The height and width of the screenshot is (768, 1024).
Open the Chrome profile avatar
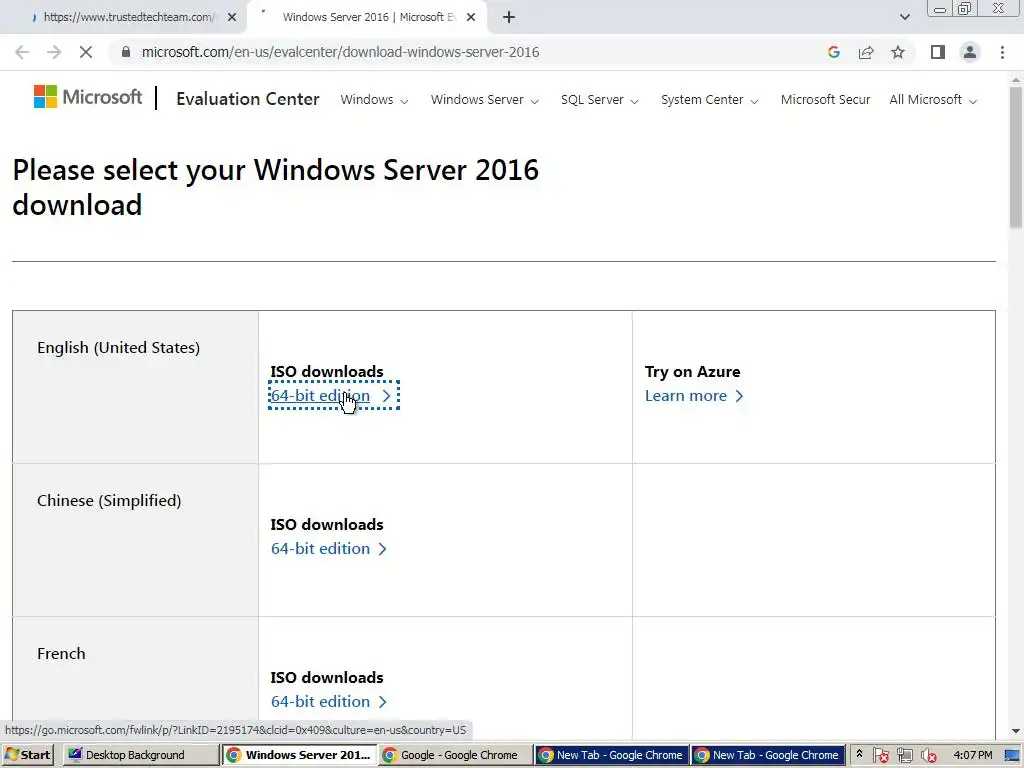click(970, 52)
